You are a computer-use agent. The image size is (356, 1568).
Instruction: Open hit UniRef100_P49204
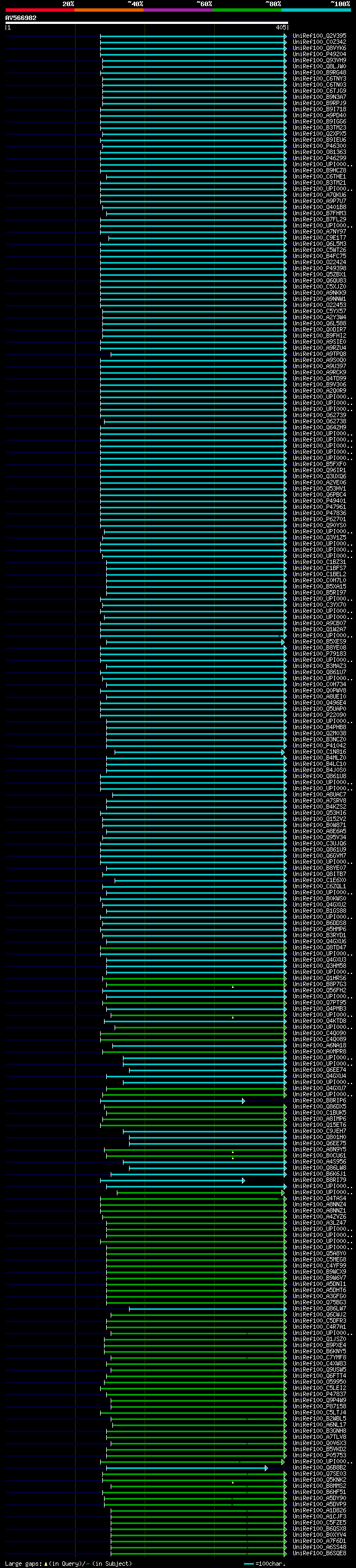coord(319,54)
